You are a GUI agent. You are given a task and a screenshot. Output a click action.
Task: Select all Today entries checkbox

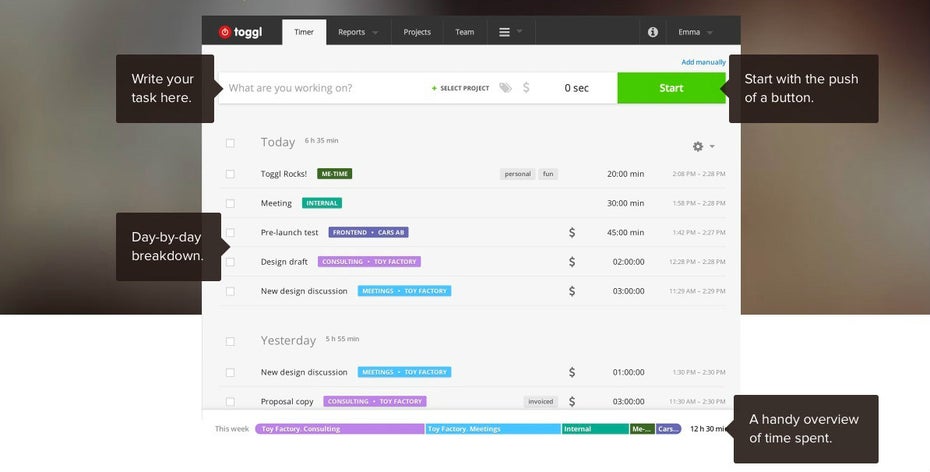pyautogui.click(x=230, y=143)
